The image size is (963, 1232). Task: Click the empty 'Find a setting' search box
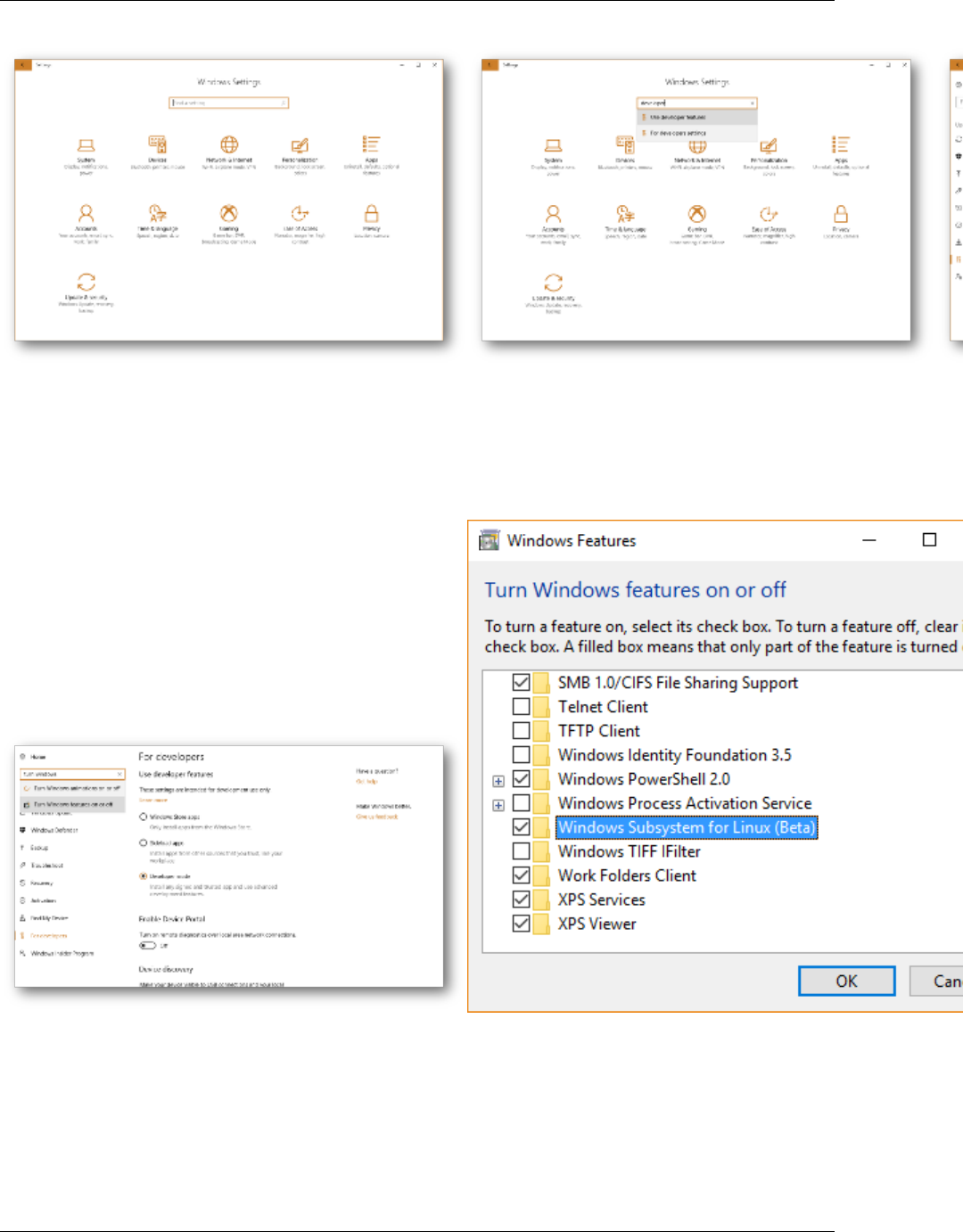tap(229, 103)
